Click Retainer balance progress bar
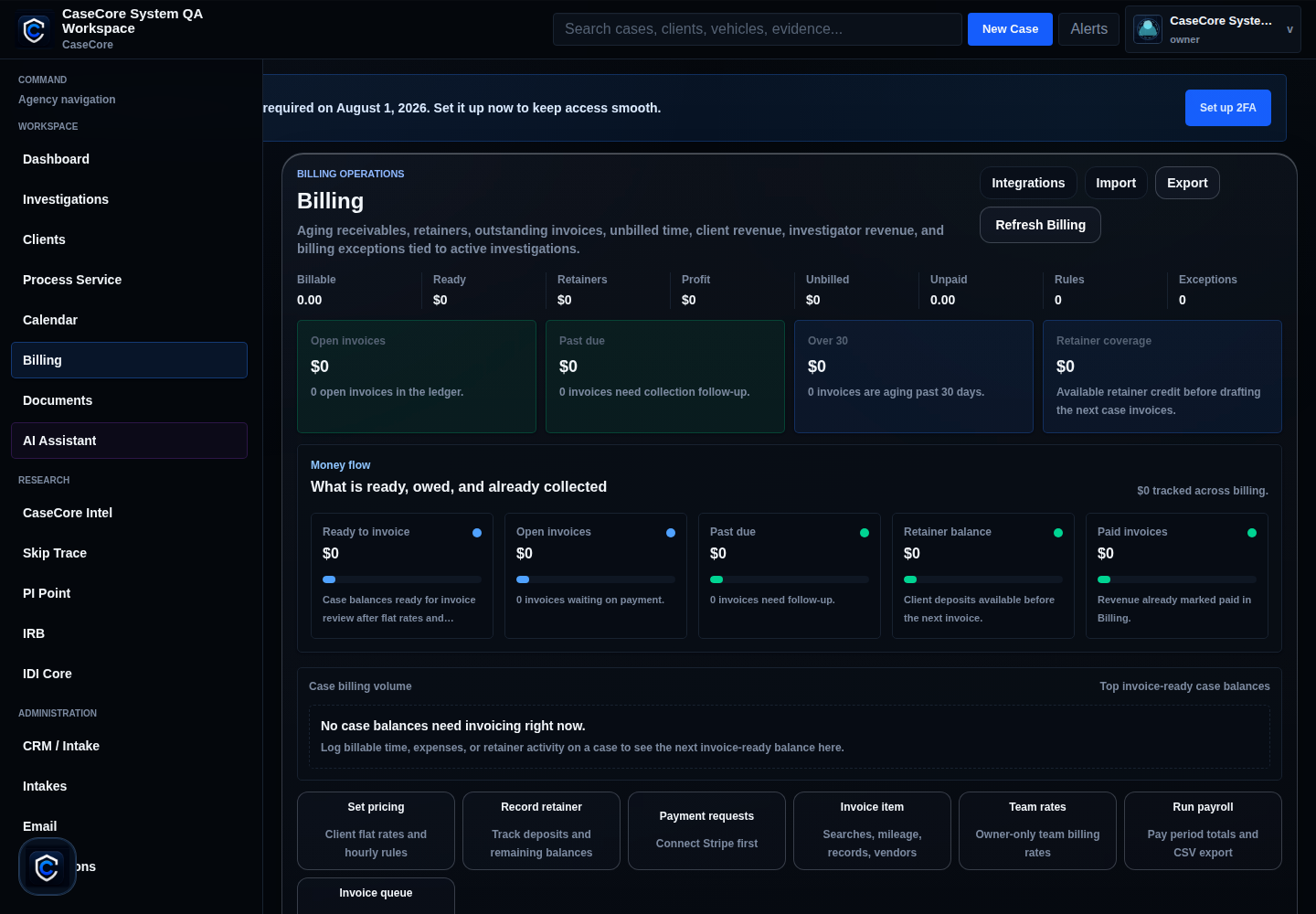The height and width of the screenshot is (914, 1316). (983, 579)
